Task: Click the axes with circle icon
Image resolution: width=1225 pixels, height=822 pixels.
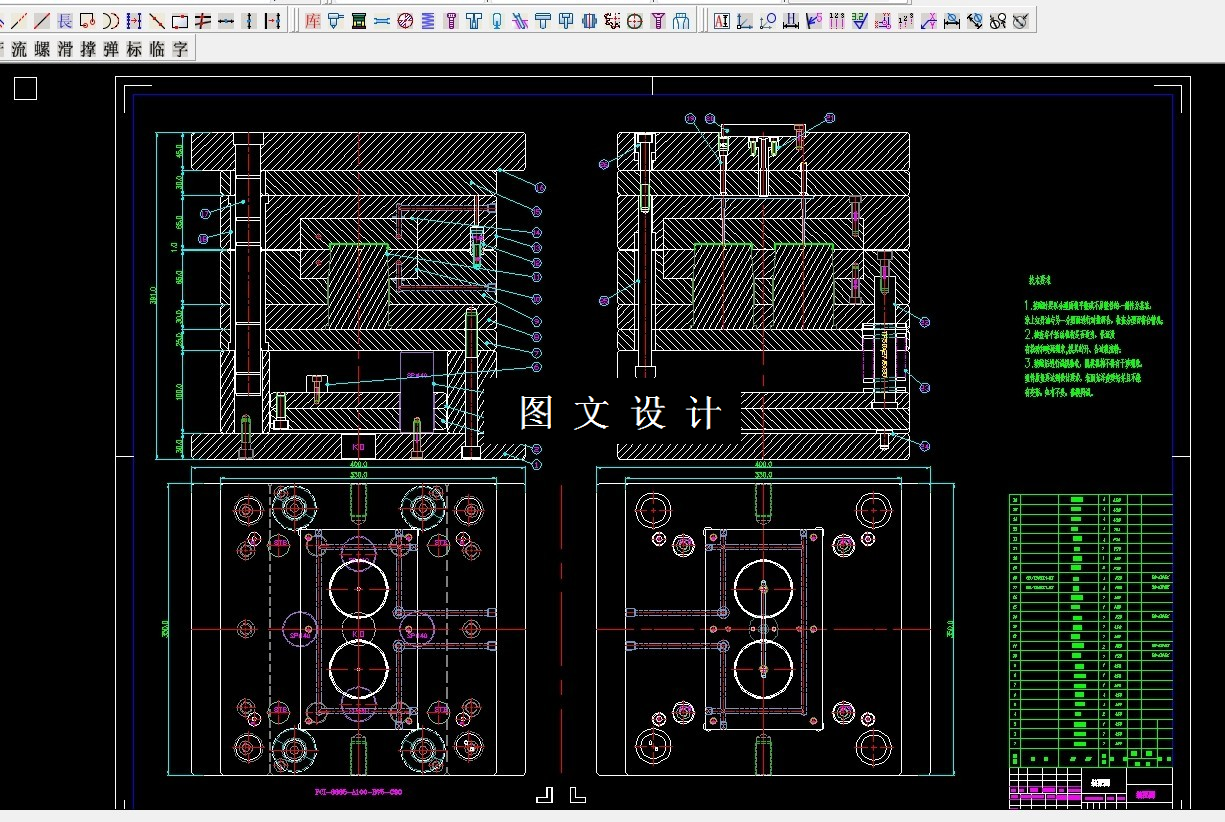Action: [x=768, y=20]
